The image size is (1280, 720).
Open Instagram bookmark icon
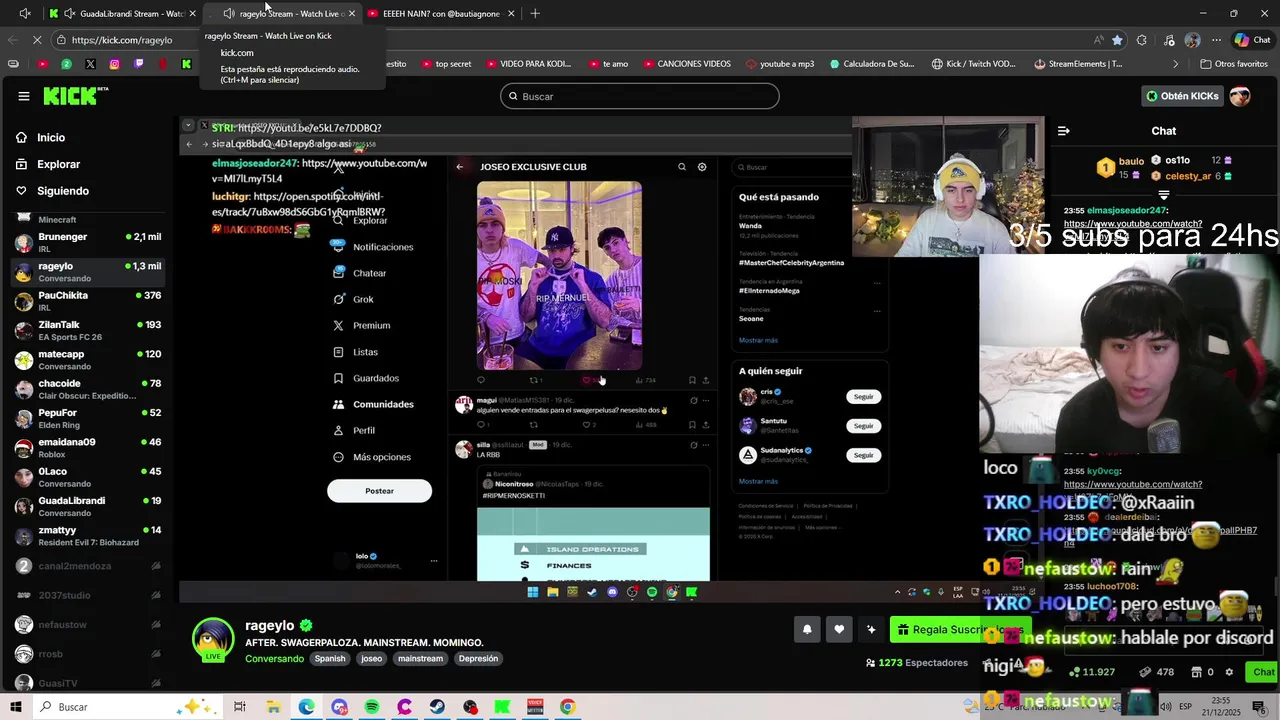click(114, 64)
